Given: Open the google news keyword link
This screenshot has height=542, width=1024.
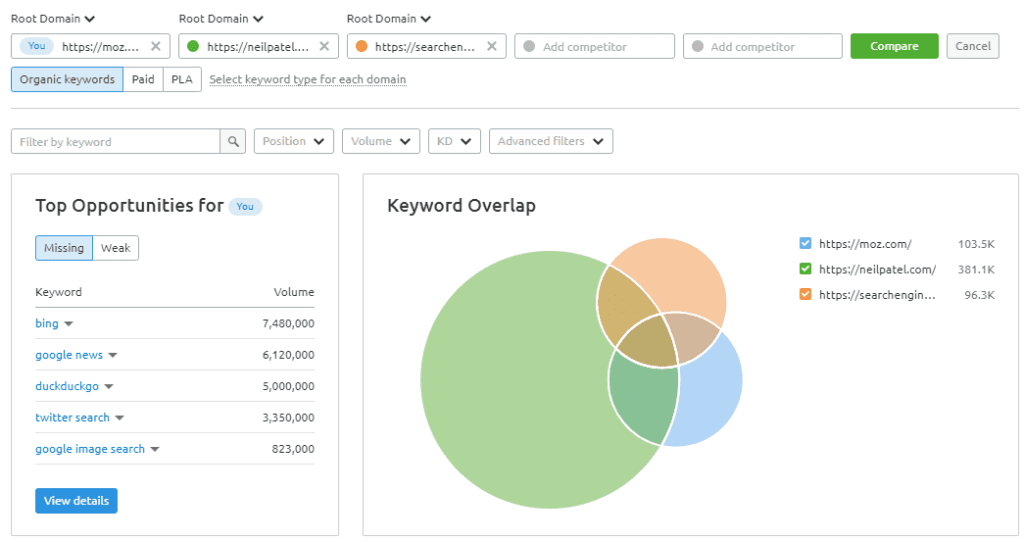Looking at the screenshot, I should (69, 355).
